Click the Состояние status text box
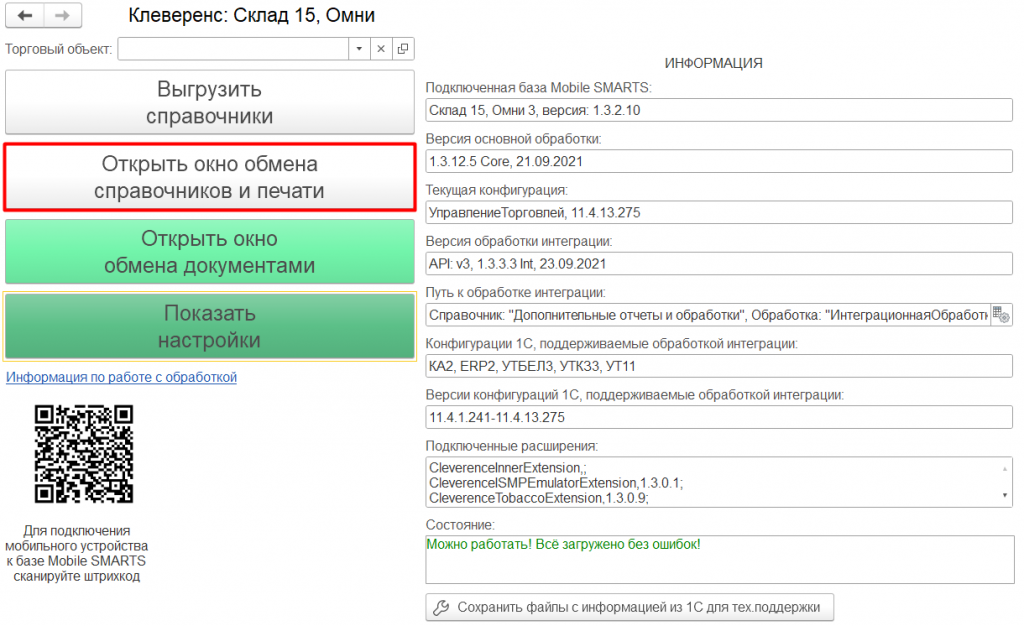The height and width of the screenshot is (626, 1024). [x=720, y=559]
